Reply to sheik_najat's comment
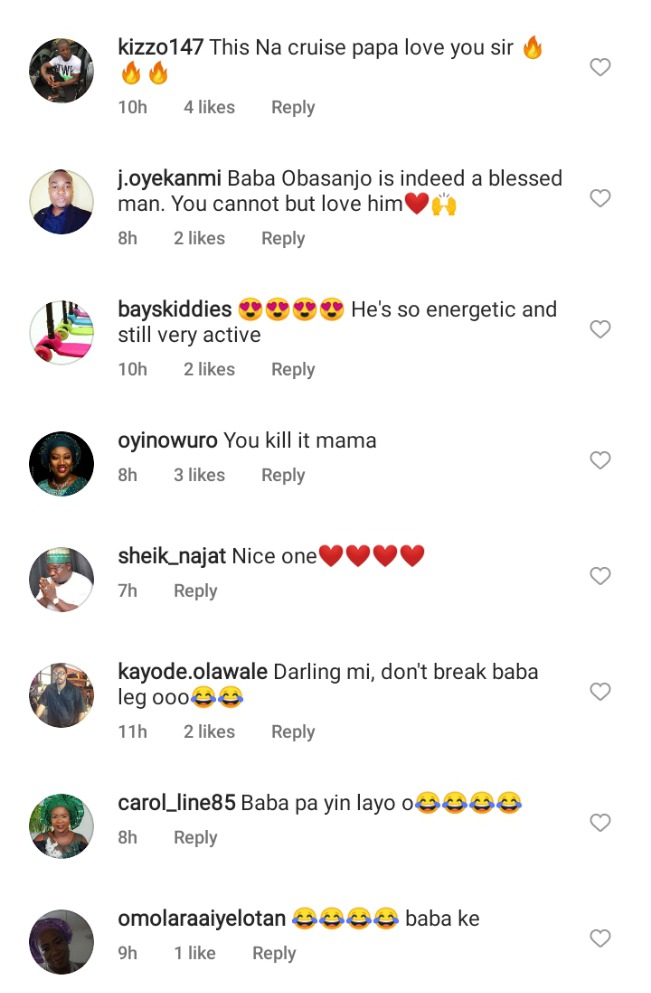 tap(195, 591)
